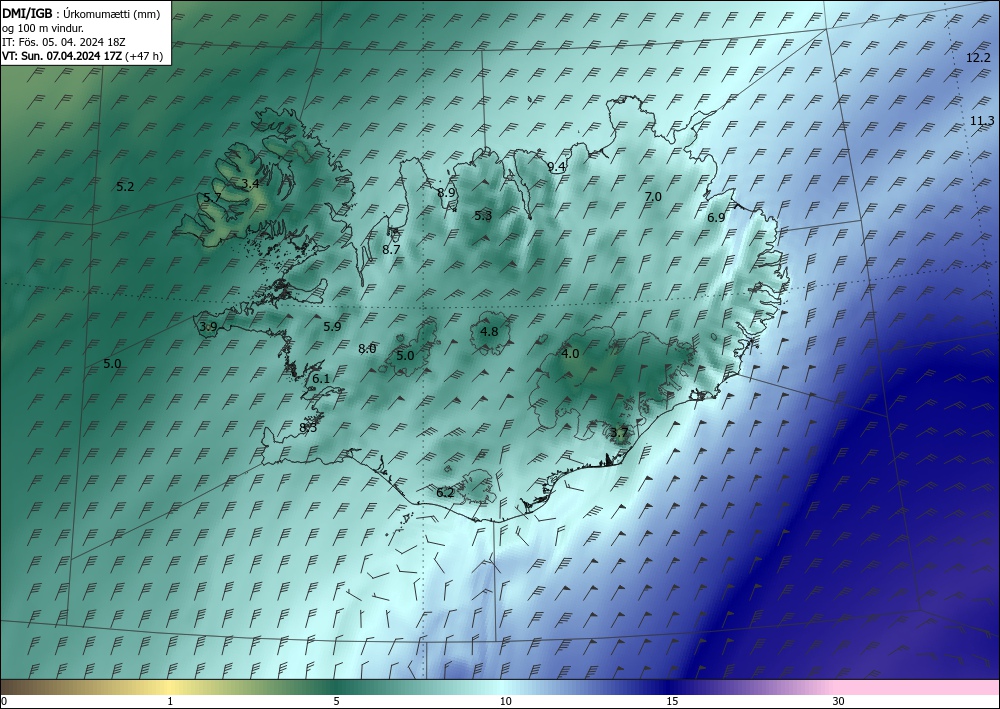
Task: Click the 15 tick label on the color bar
Action: coord(672,702)
